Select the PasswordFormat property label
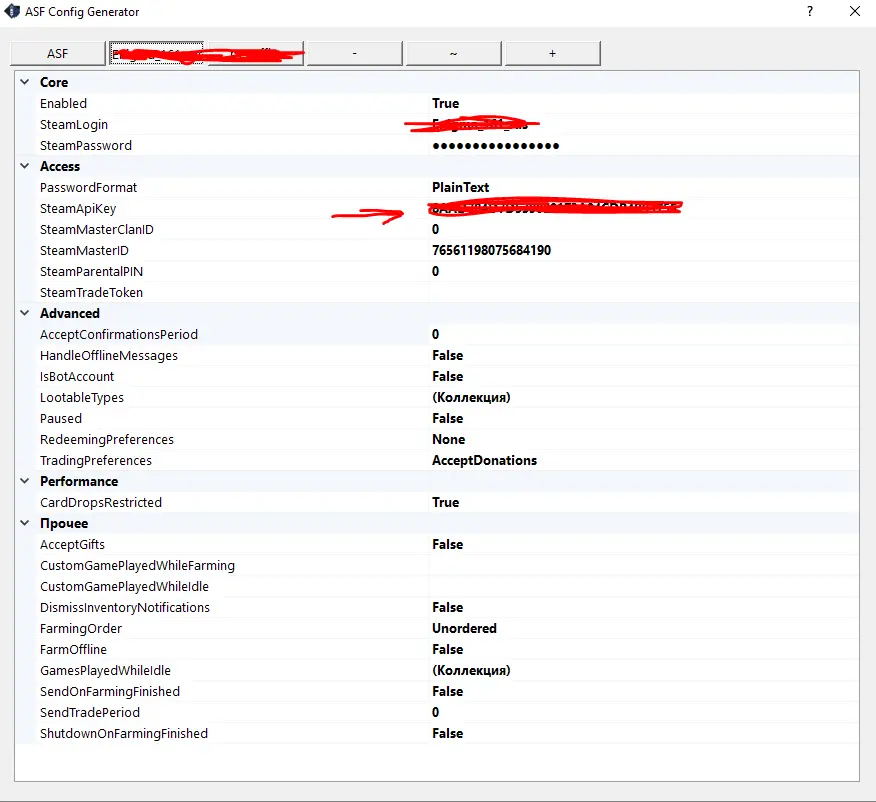Screen dimensions: 876x802 coord(88,187)
